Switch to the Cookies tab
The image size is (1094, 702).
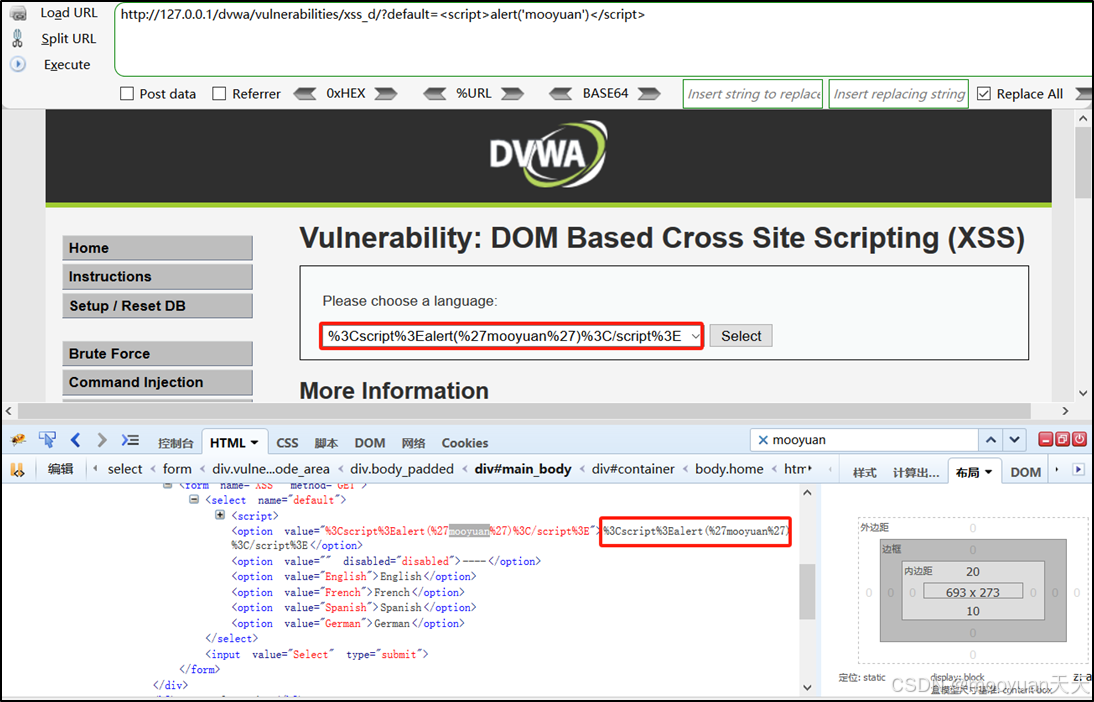(x=465, y=443)
